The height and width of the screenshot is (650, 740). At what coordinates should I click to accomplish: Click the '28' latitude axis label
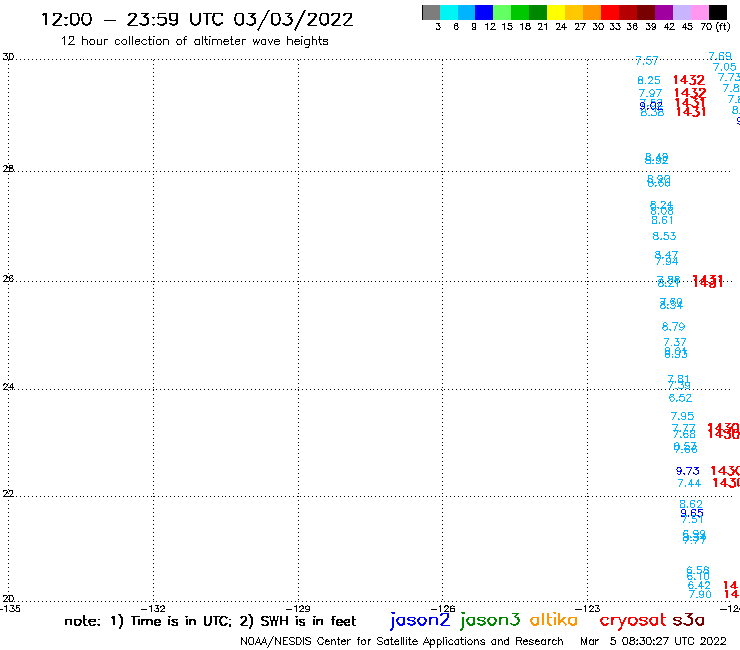click(x=8, y=169)
